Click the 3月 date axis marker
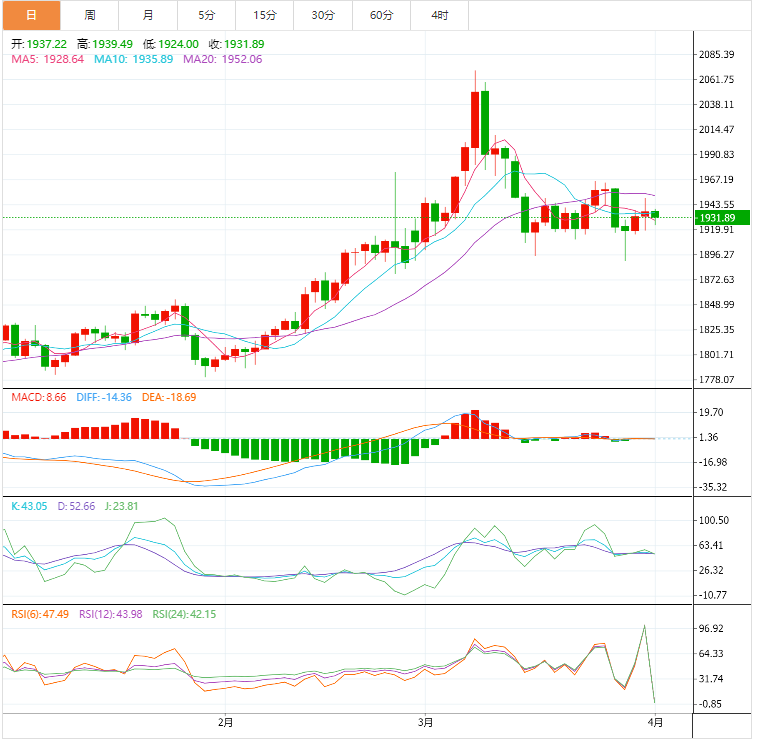 (426, 723)
